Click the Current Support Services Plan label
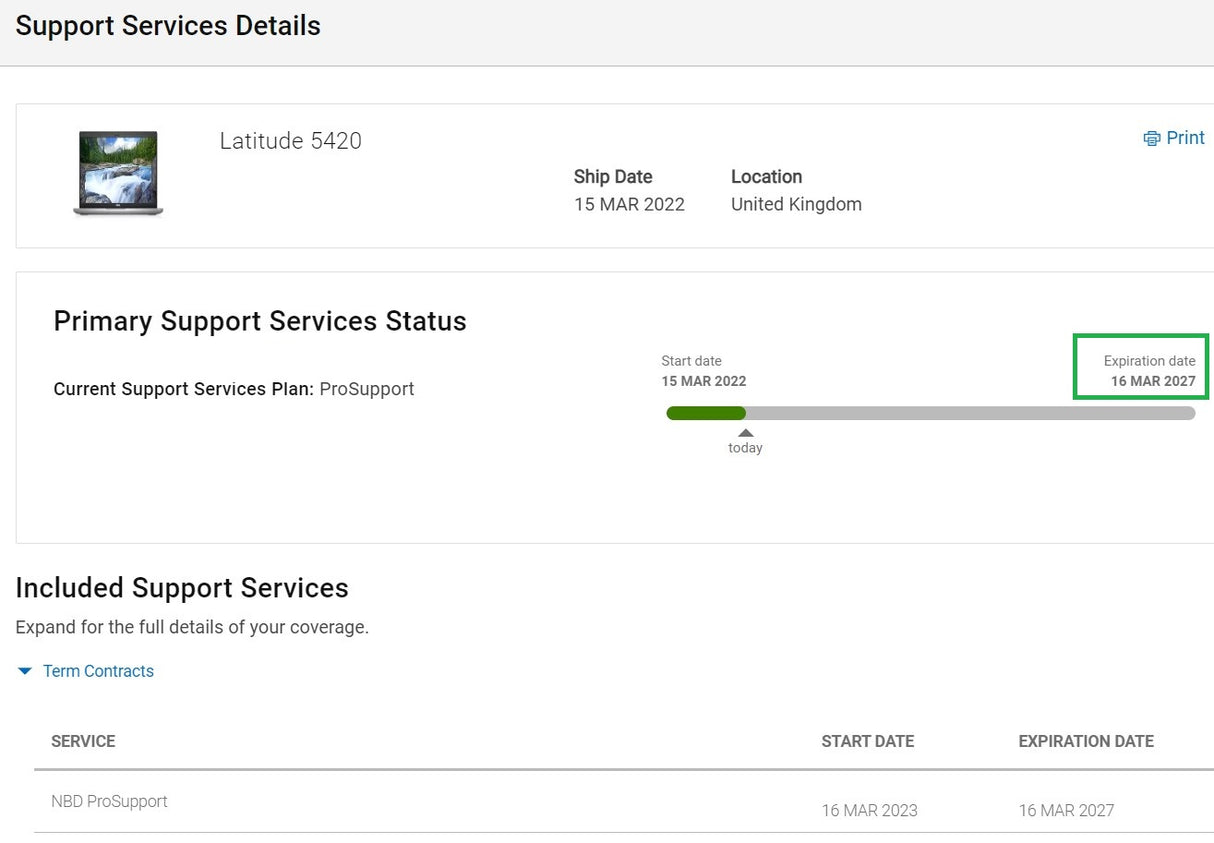The height and width of the screenshot is (843, 1214). click(184, 389)
